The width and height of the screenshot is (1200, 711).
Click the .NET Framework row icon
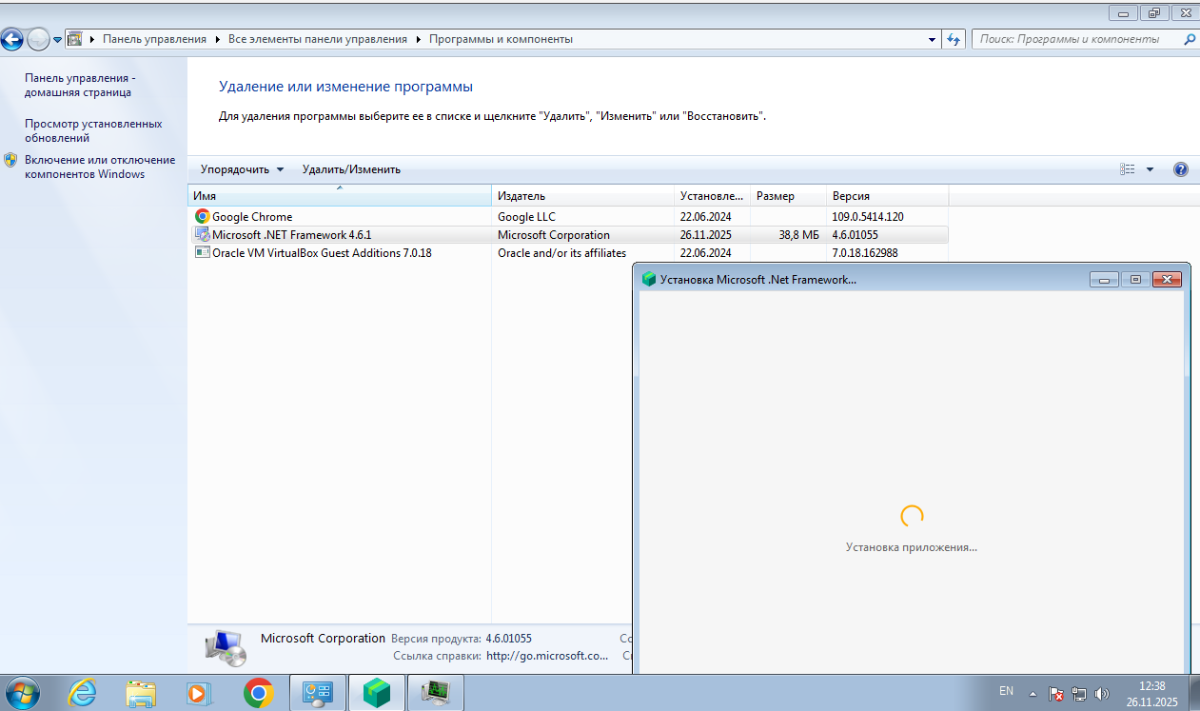point(202,235)
